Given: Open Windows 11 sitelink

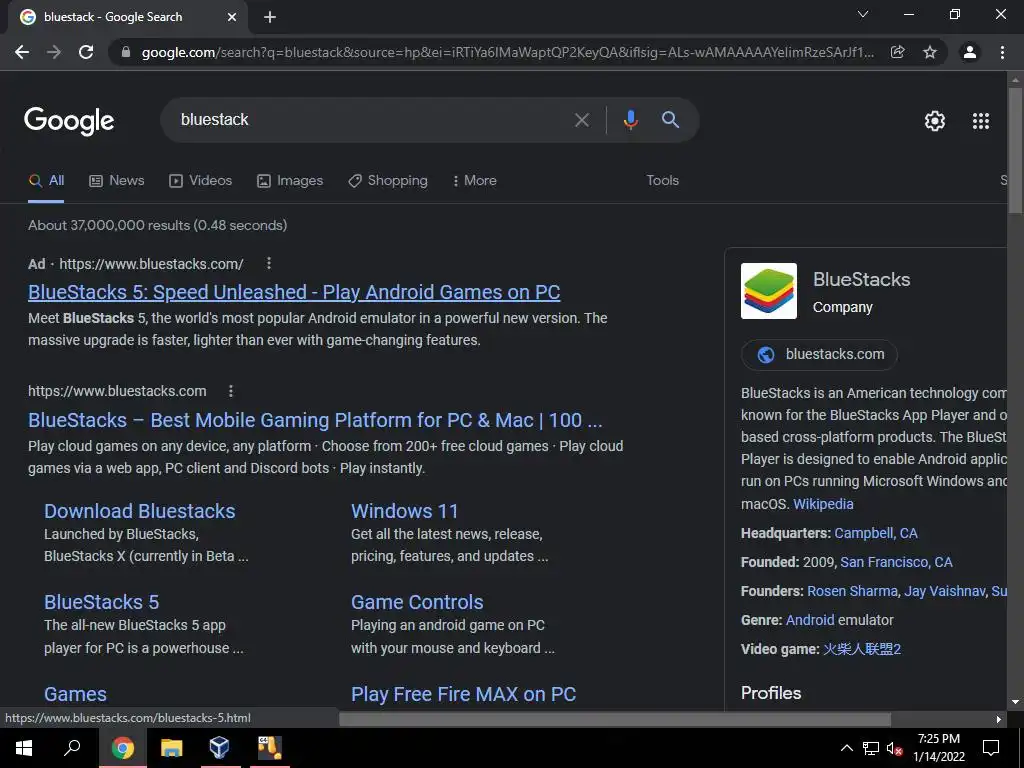Looking at the screenshot, I should pos(405,511).
